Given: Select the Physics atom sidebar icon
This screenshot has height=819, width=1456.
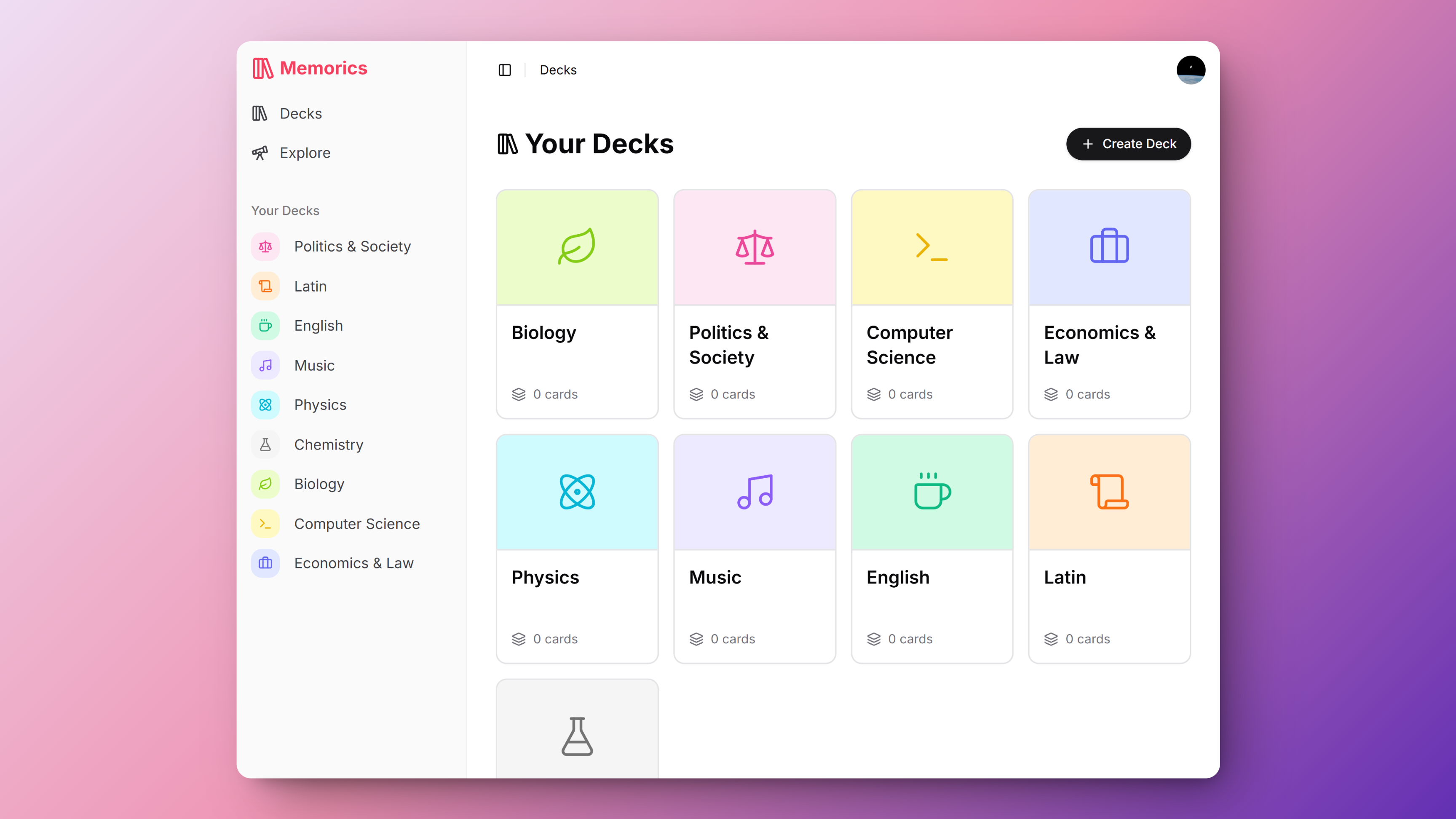Looking at the screenshot, I should (x=265, y=405).
